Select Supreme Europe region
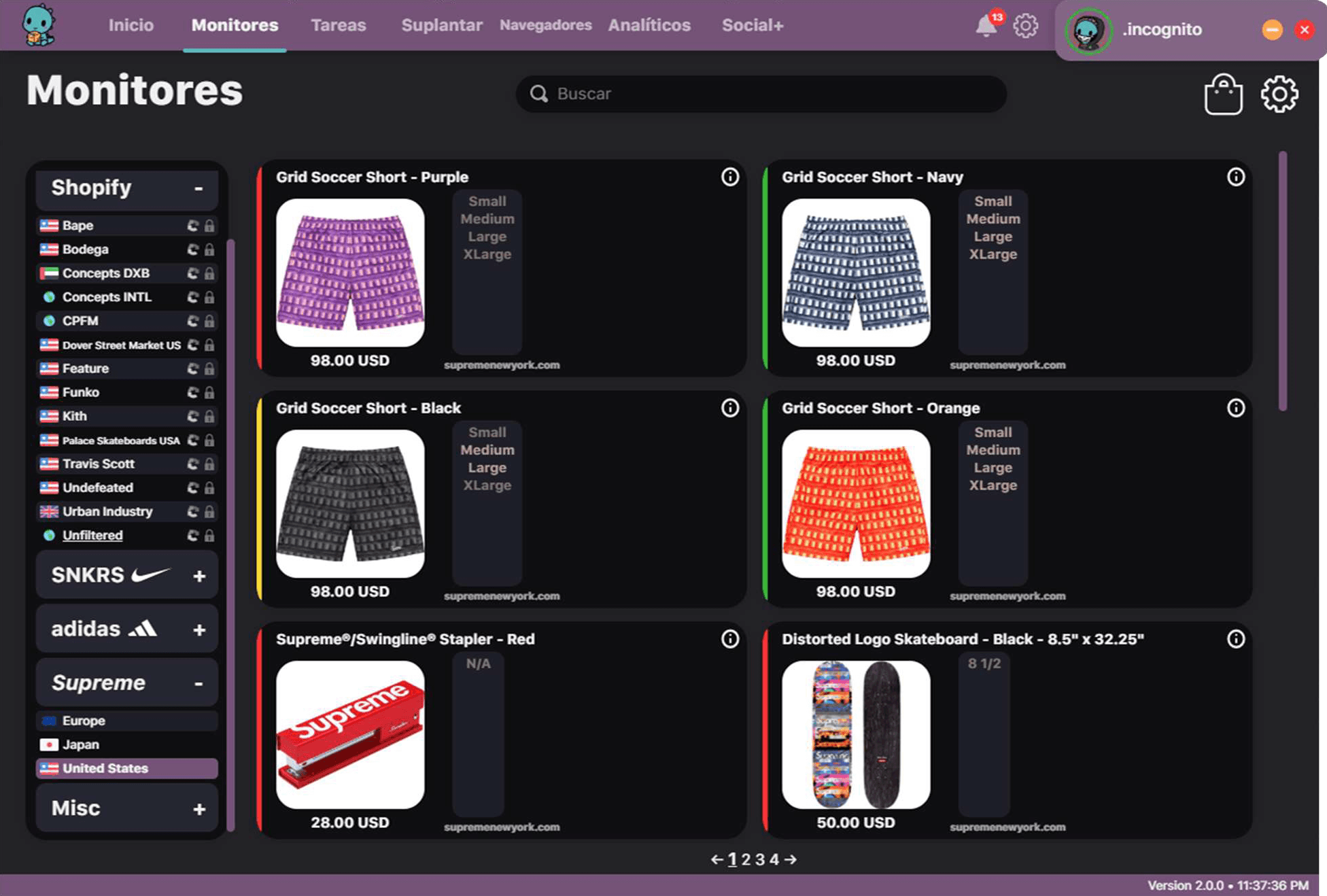Viewport: 1327px width, 896px height. coord(127,721)
